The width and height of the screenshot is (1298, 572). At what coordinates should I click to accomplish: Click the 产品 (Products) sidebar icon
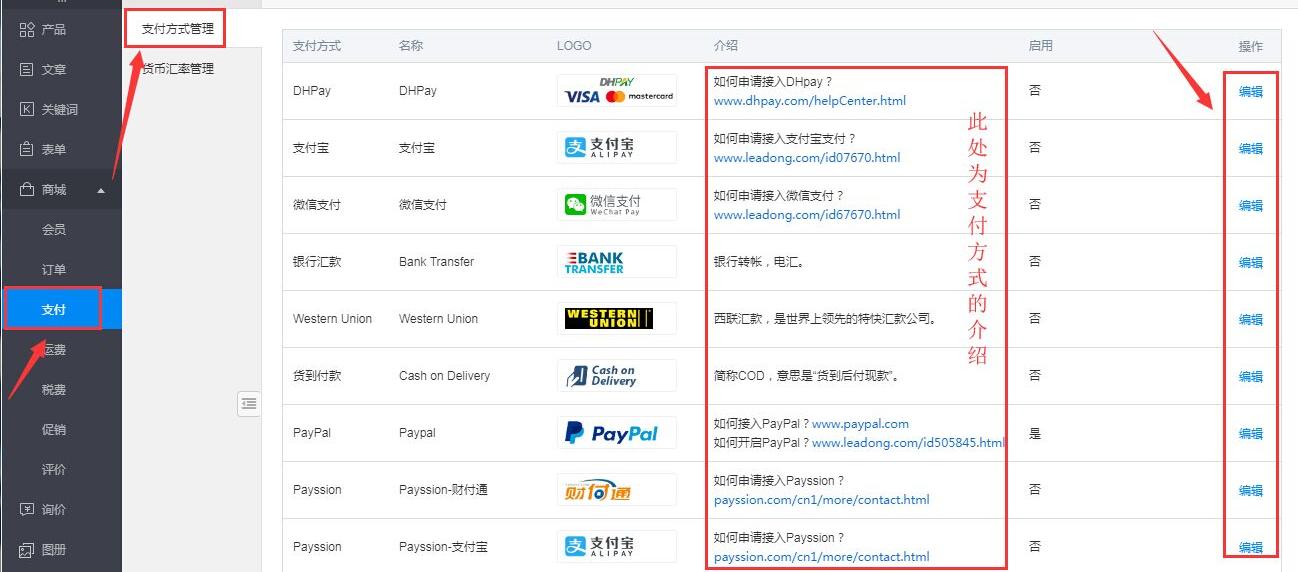[27, 30]
